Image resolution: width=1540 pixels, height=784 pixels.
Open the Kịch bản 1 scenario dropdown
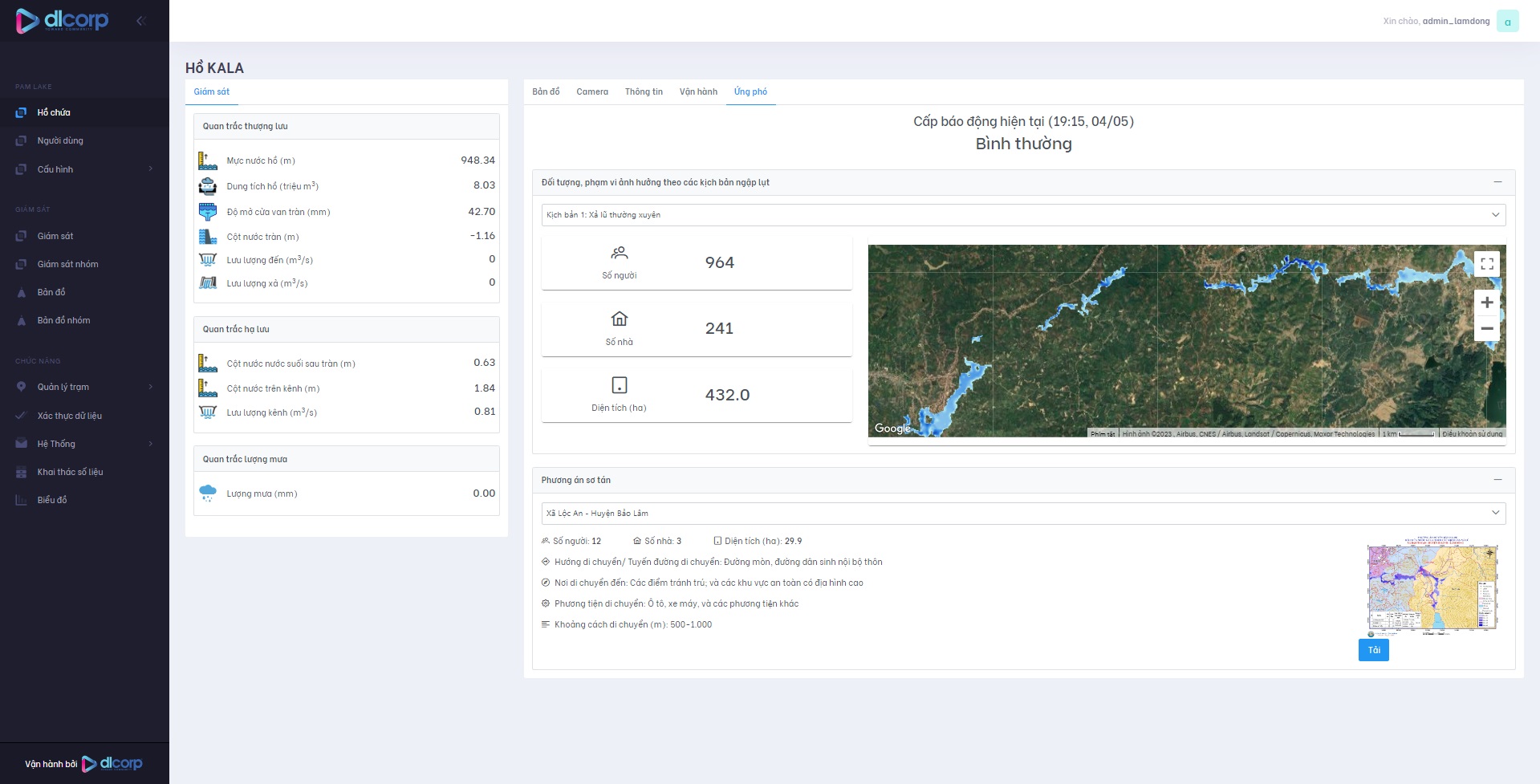[1022, 215]
